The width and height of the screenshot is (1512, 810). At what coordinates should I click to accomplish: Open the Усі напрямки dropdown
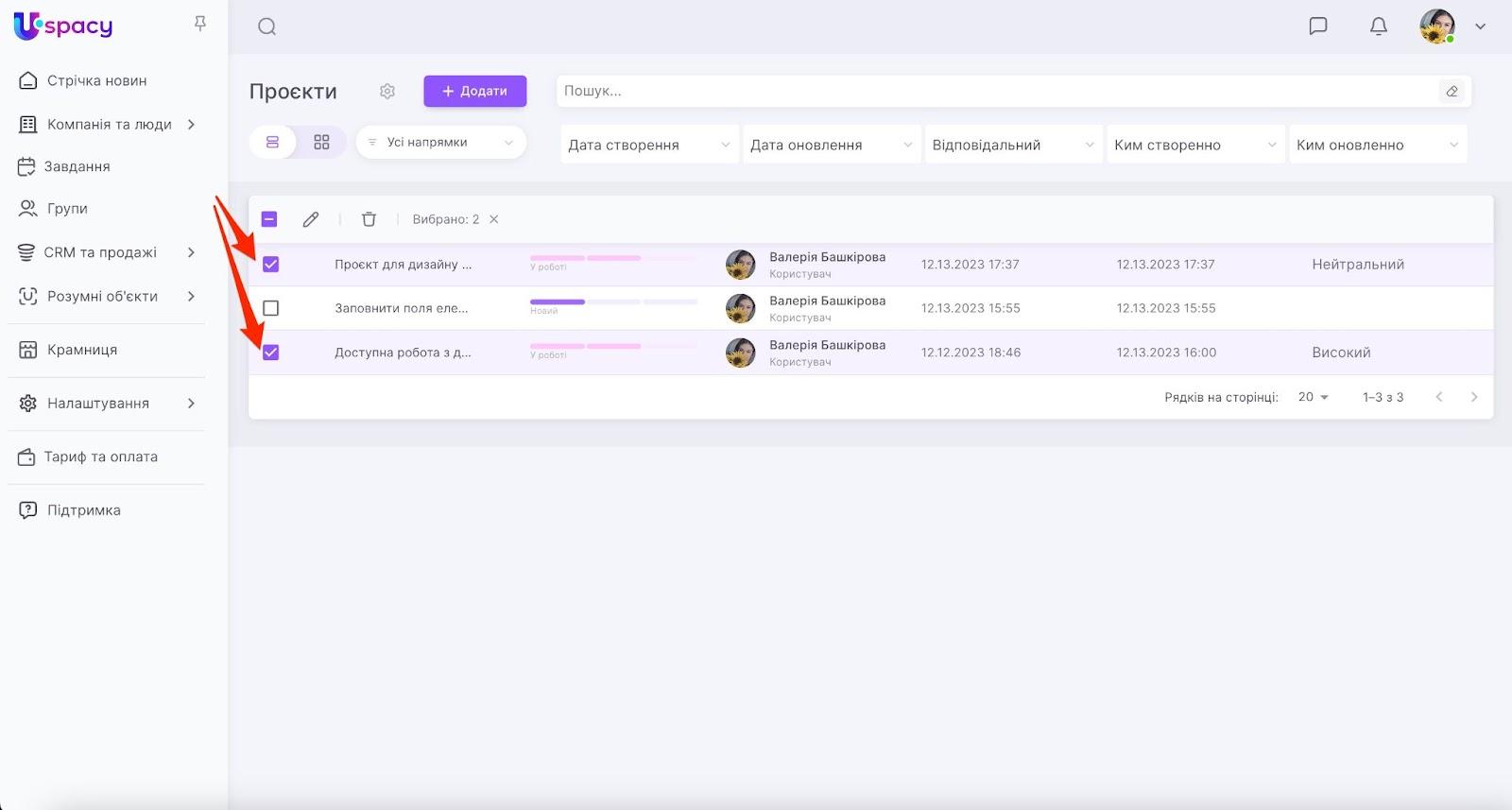pos(440,143)
